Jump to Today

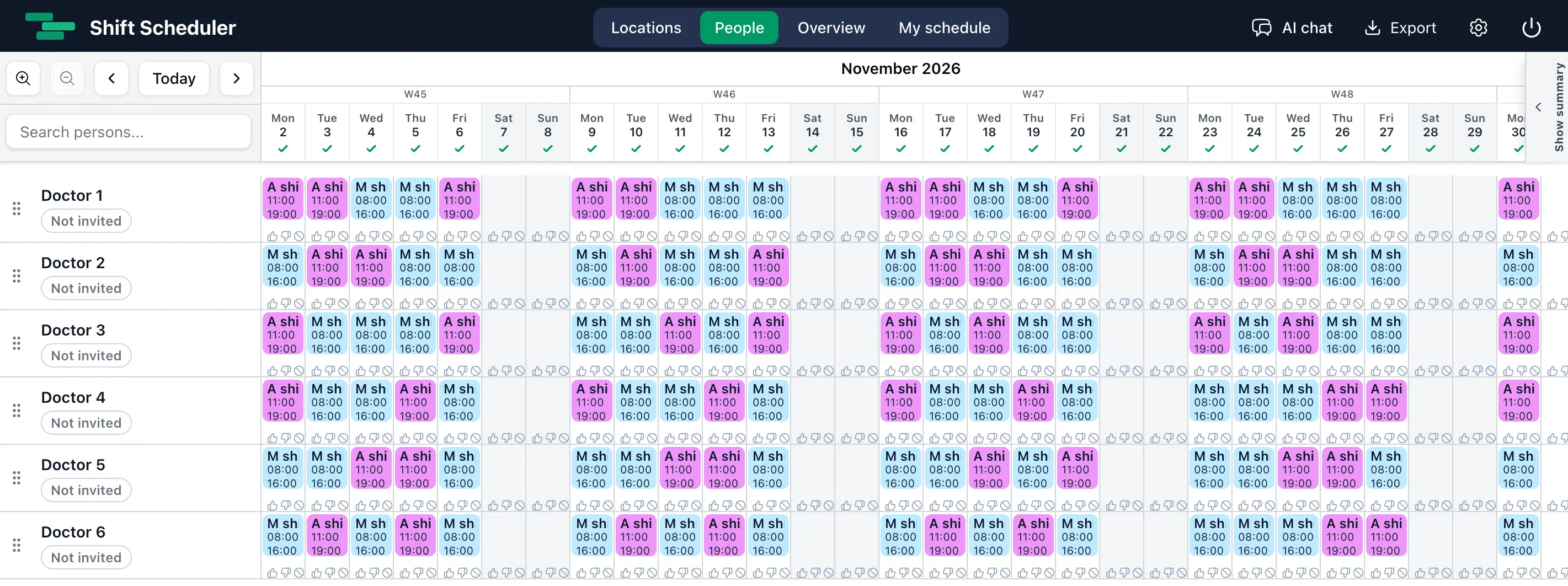point(174,78)
